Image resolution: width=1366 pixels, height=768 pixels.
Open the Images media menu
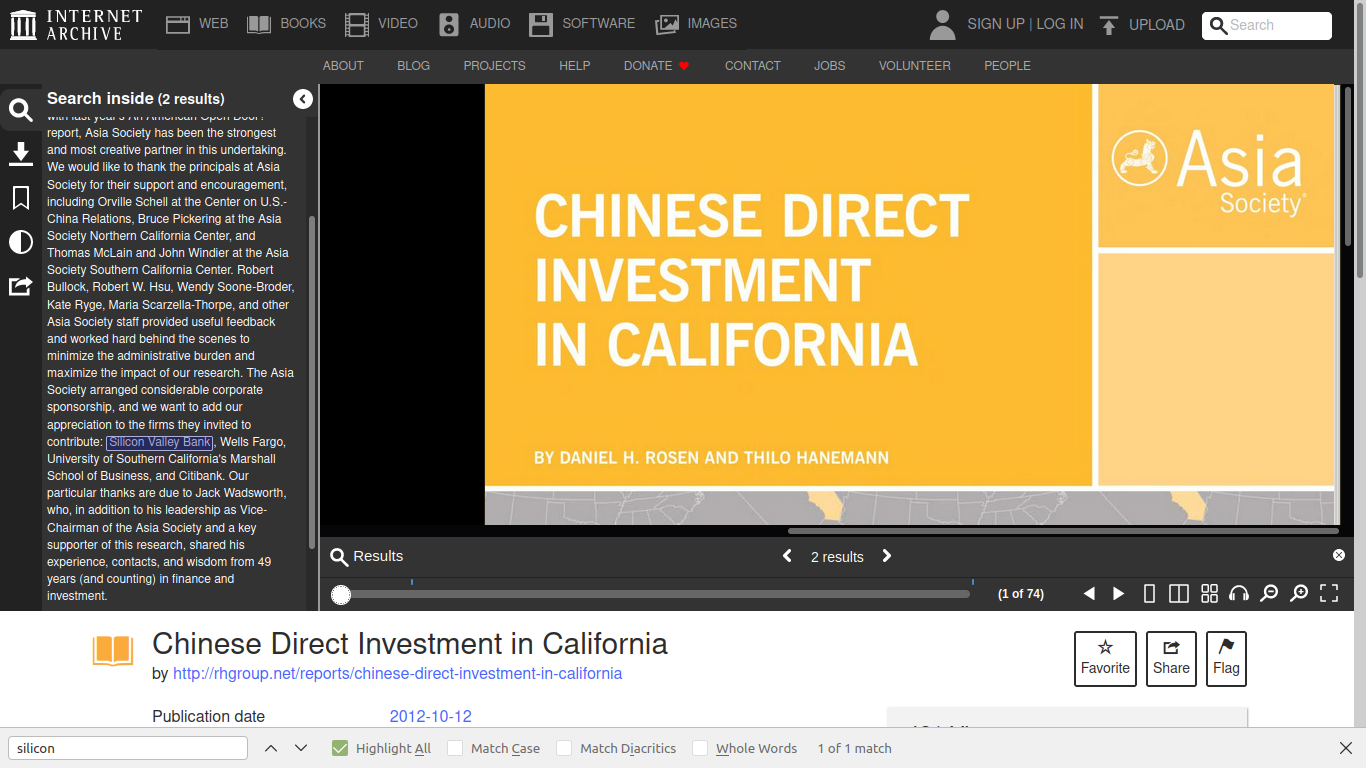pos(696,24)
